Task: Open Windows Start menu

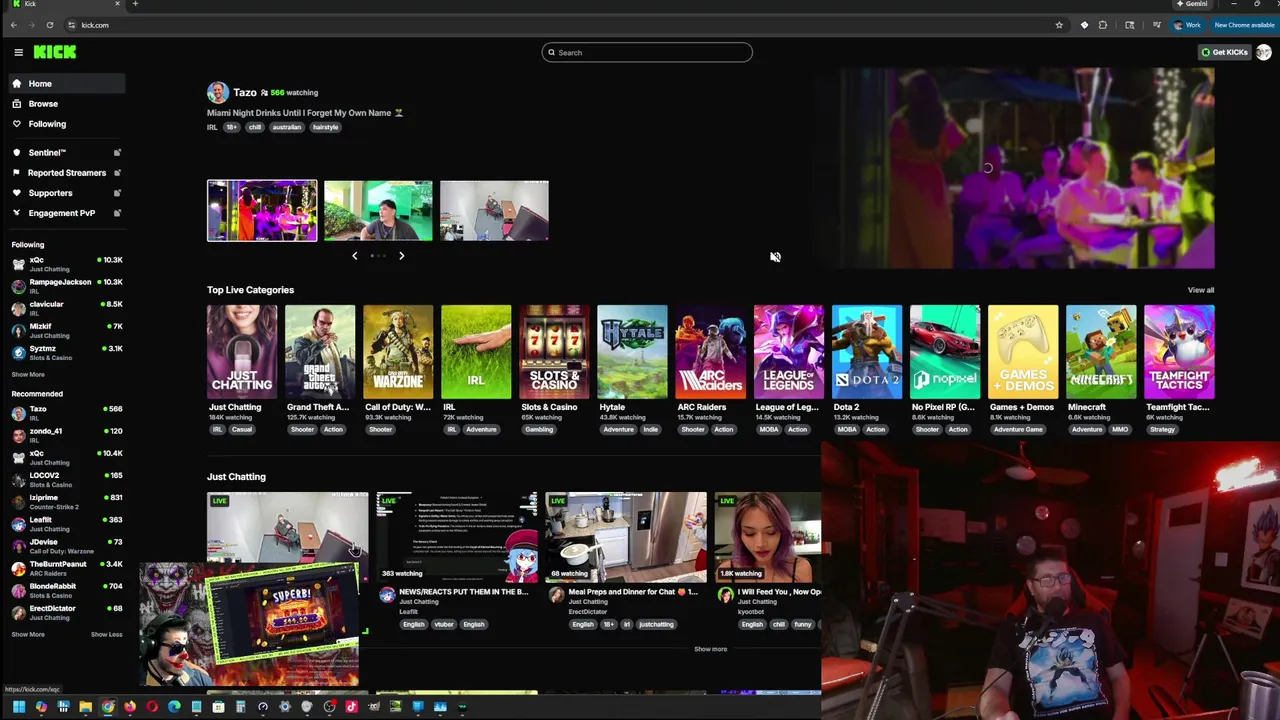Action: [x=19, y=707]
